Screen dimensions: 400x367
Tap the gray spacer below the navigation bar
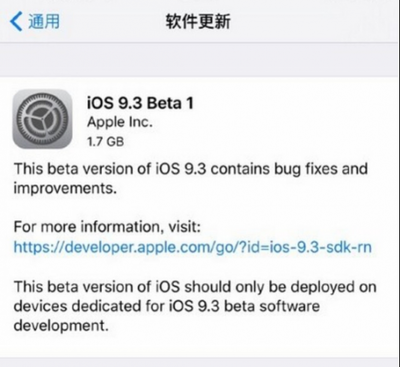coord(200,60)
